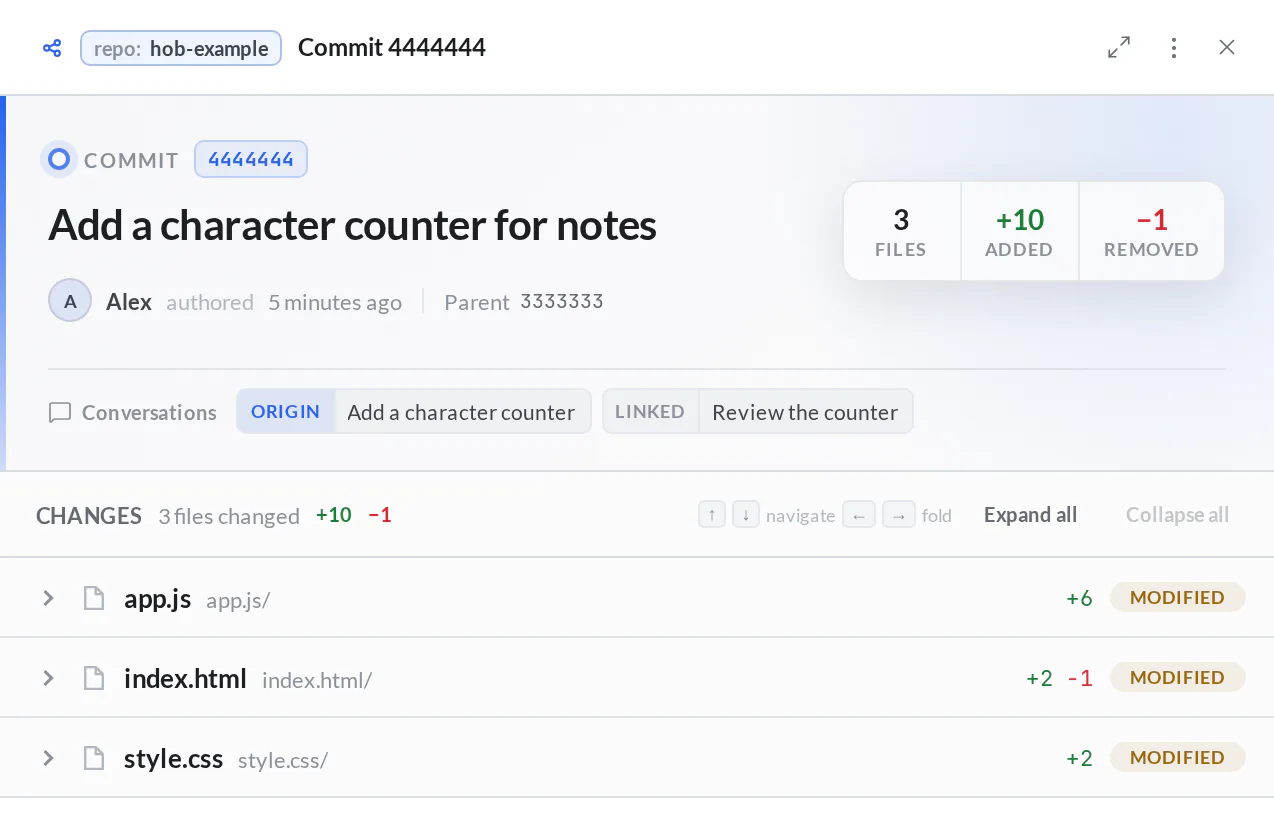This screenshot has width=1274, height=822.
Task: Click the left arrow fold key
Action: pos(859,515)
